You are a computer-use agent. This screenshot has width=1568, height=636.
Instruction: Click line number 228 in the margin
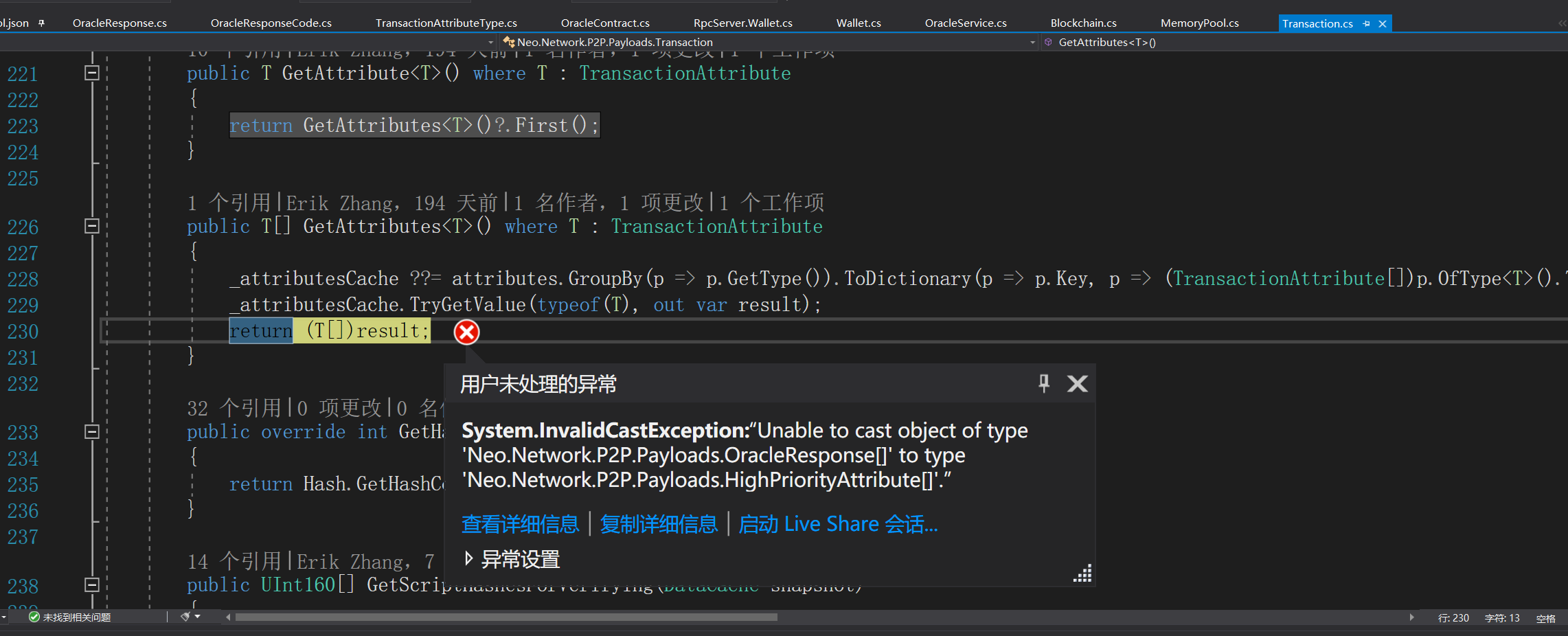pyautogui.click(x=23, y=280)
